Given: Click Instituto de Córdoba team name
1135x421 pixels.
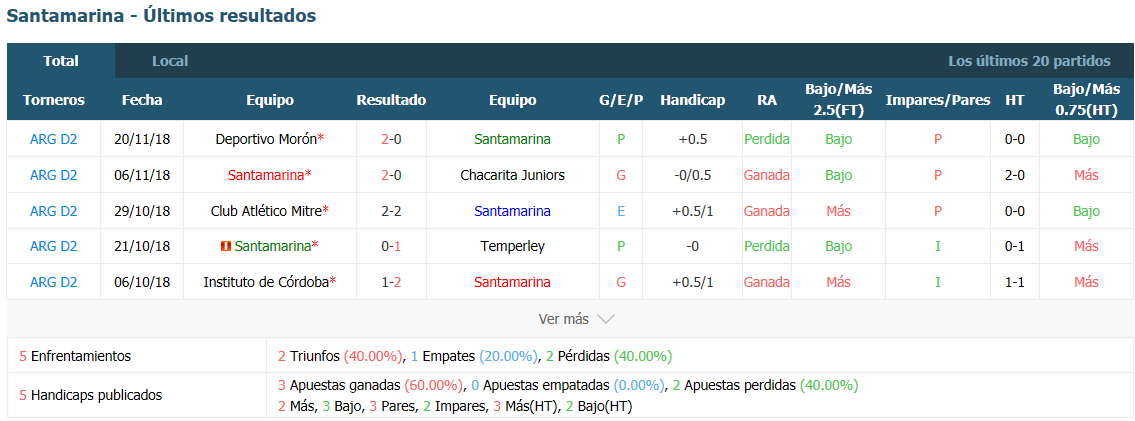Looking at the screenshot, I should (266, 282).
